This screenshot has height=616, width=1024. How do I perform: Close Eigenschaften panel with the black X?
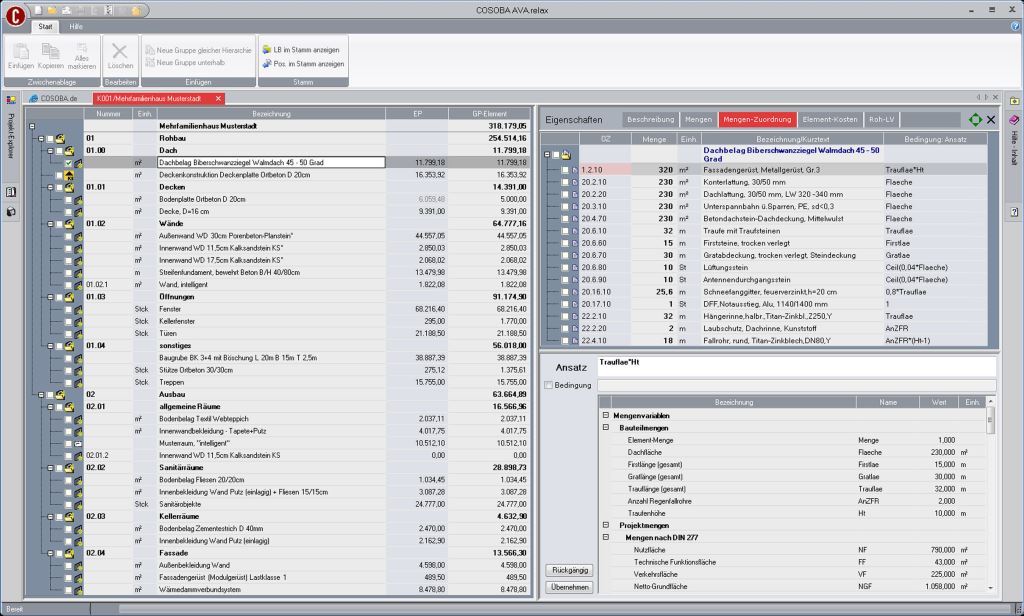pos(991,119)
